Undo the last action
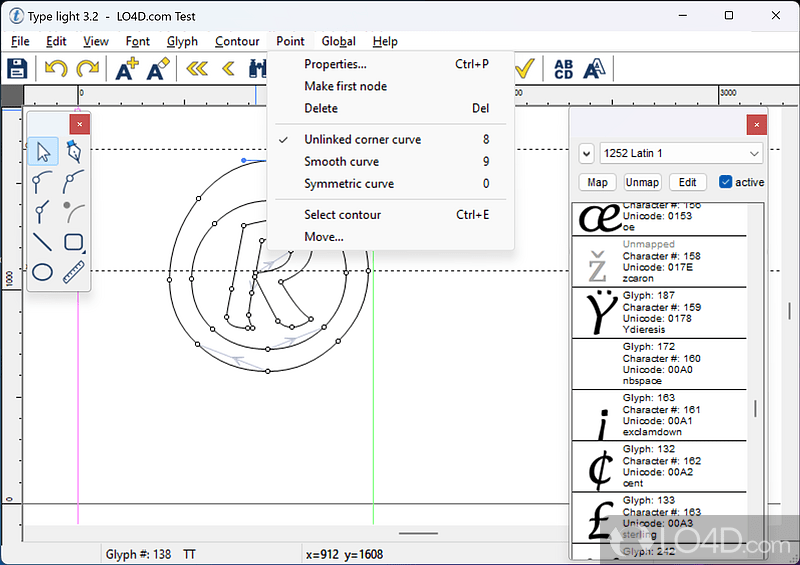The image size is (800, 565). [56, 68]
